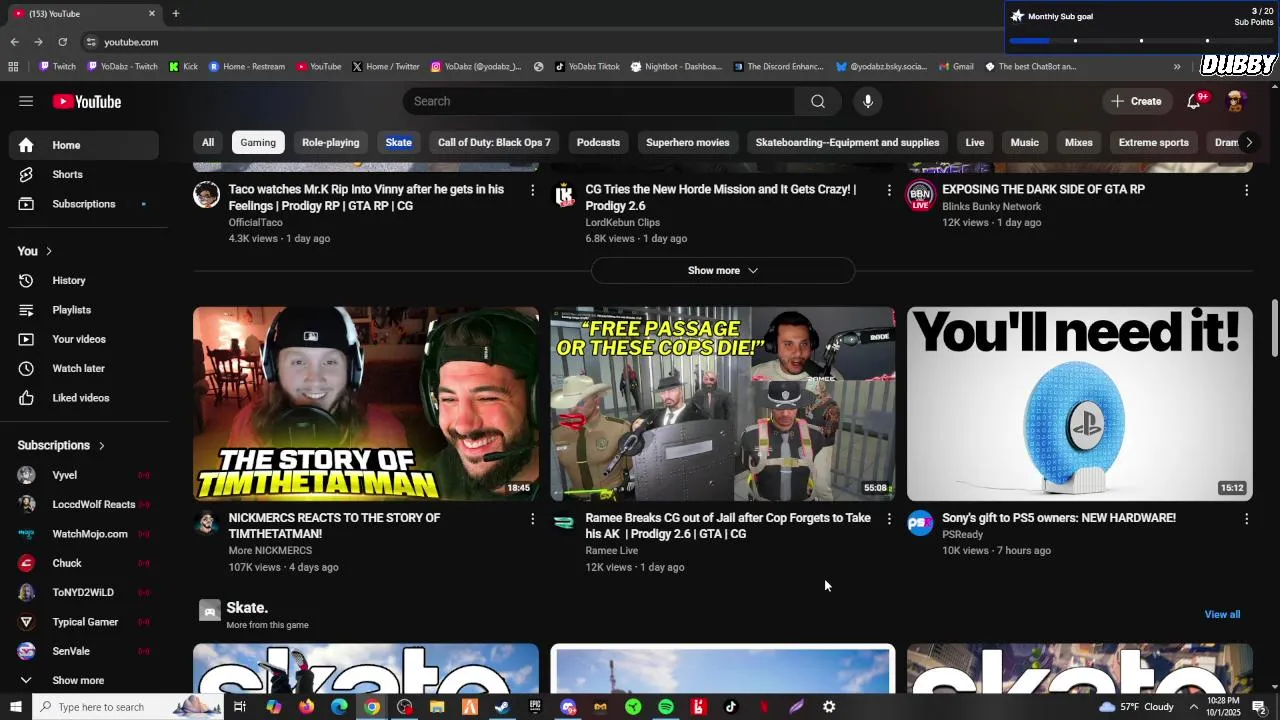Open Gmail bookmark in bookmarks bar

[956, 67]
